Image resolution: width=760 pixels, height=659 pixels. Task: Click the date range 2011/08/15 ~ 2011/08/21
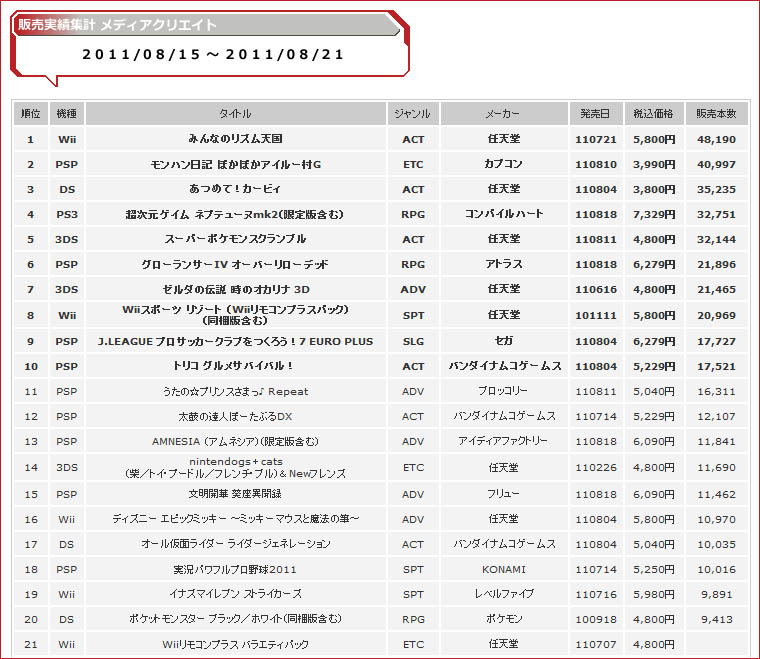[x=213, y=54]
